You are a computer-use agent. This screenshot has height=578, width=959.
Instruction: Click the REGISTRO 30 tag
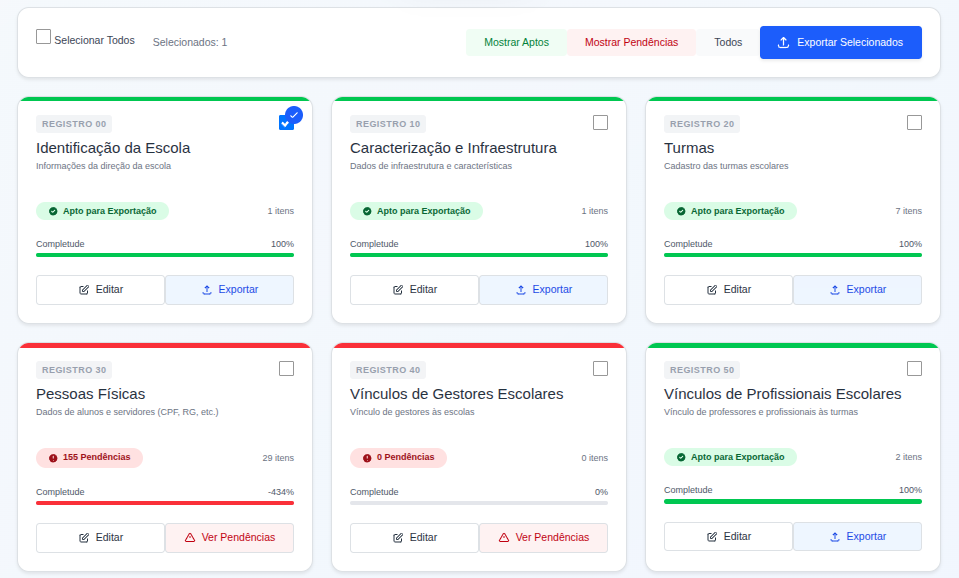(x=74, y=370)
